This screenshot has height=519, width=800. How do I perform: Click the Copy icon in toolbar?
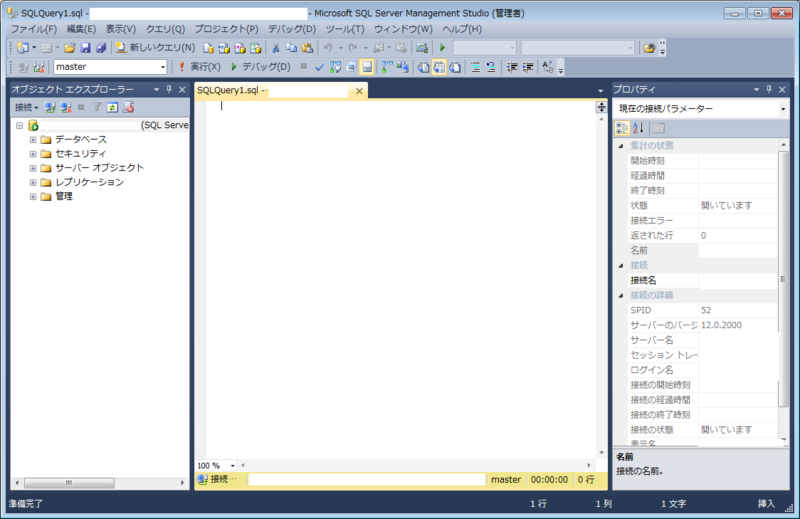[x=291, y=48]
